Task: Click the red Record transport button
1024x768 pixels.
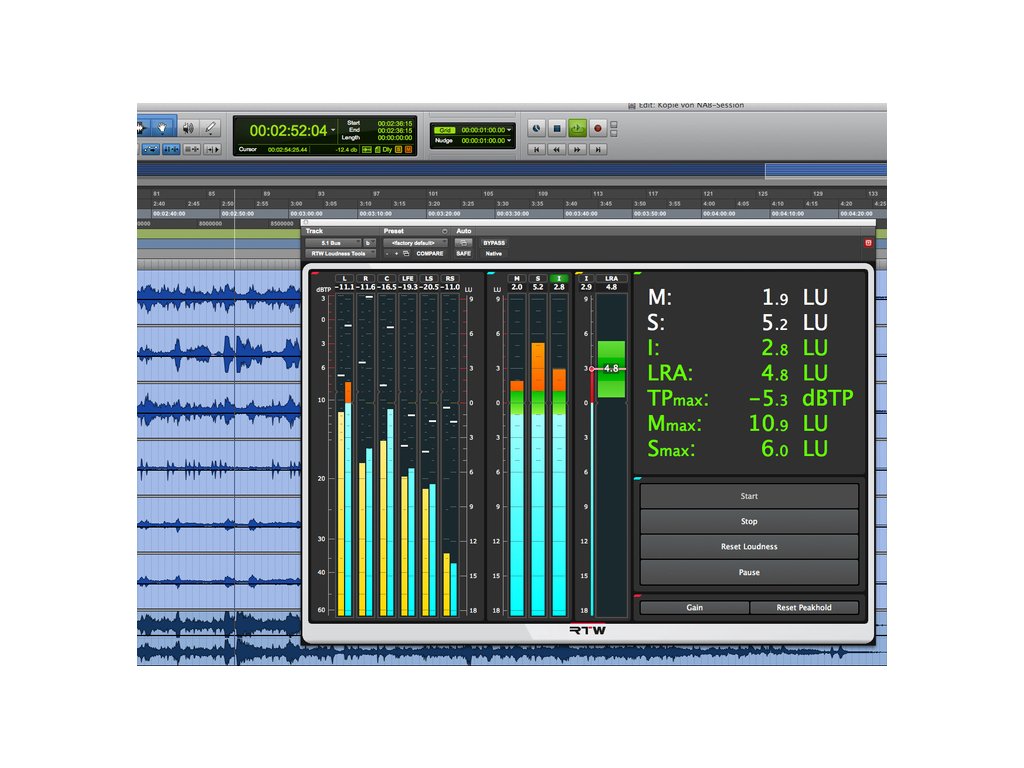Action: coord(597,129)
